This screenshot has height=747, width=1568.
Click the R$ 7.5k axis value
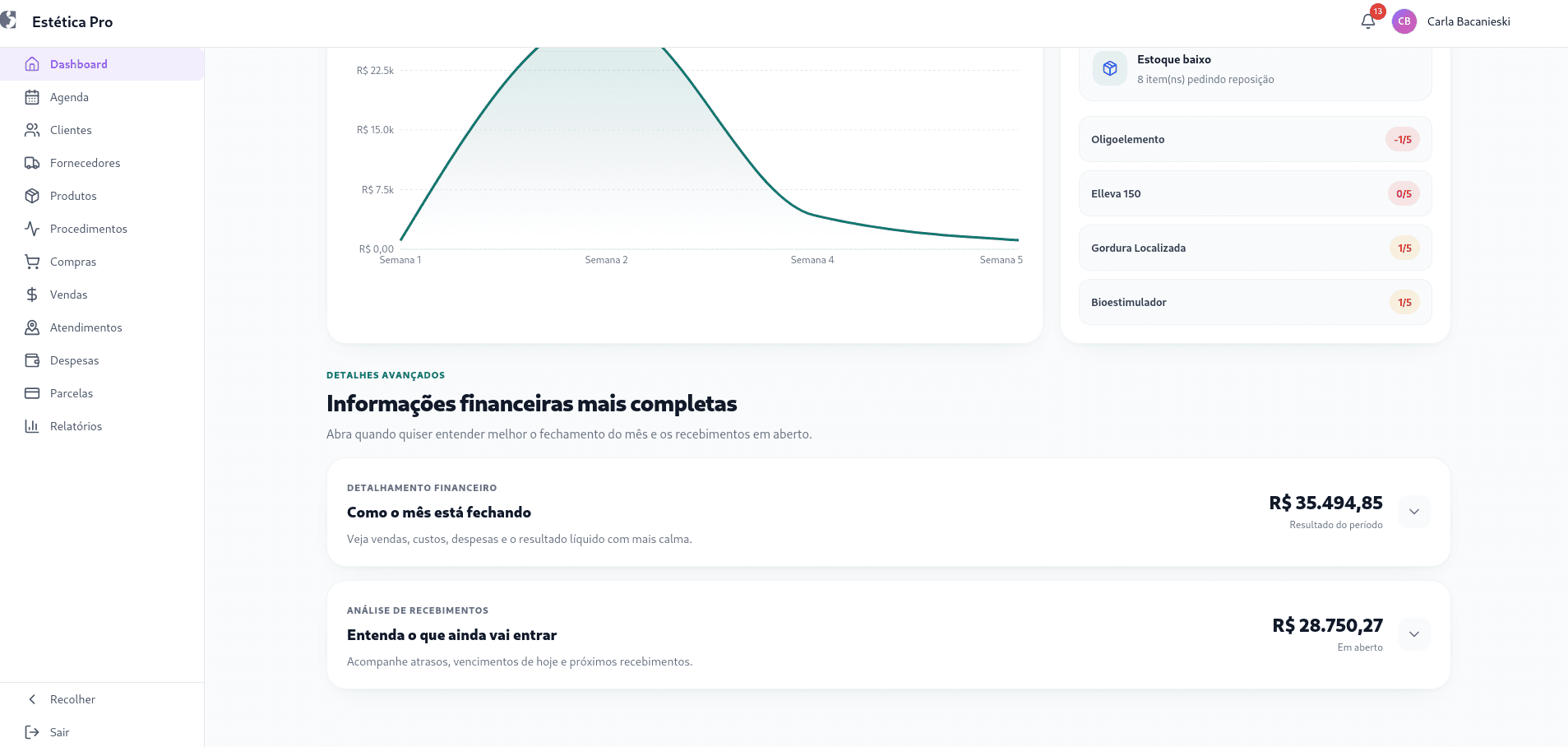tap(377, 190)
